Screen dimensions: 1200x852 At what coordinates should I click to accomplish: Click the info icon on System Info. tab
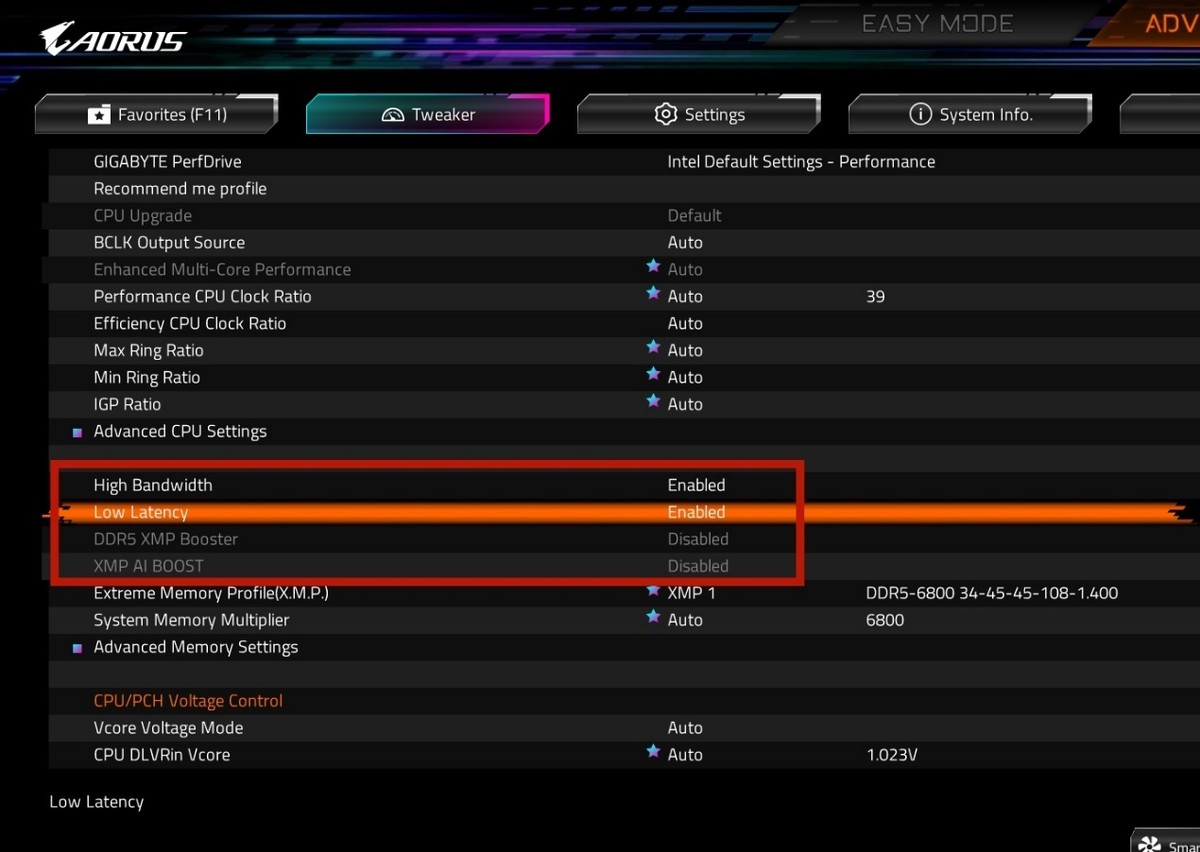(921, 114)
